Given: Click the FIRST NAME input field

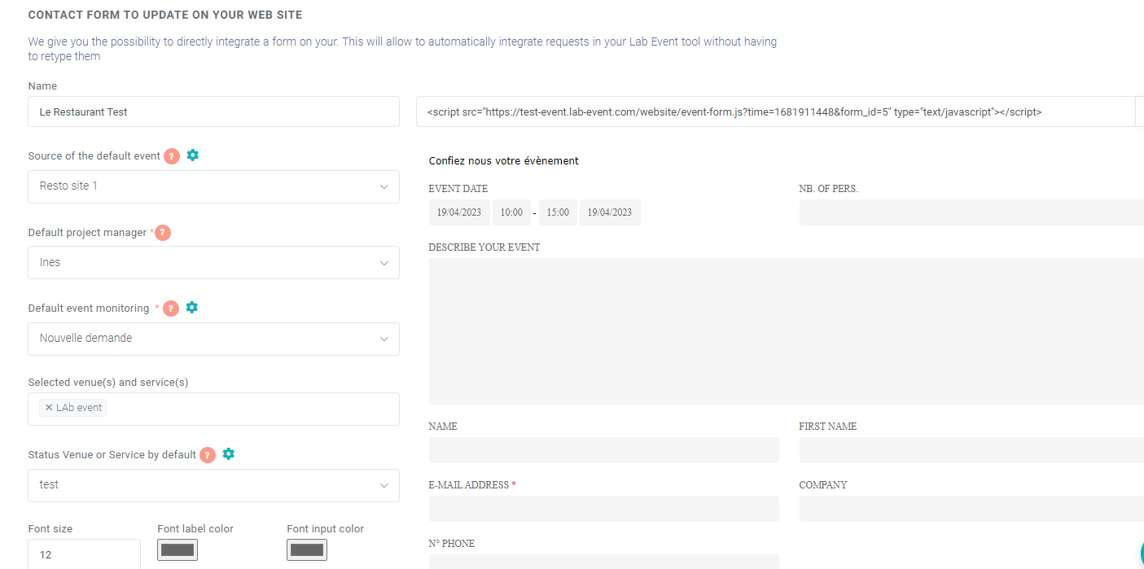Looking at the screenshot, I should (x=971, y=450).
